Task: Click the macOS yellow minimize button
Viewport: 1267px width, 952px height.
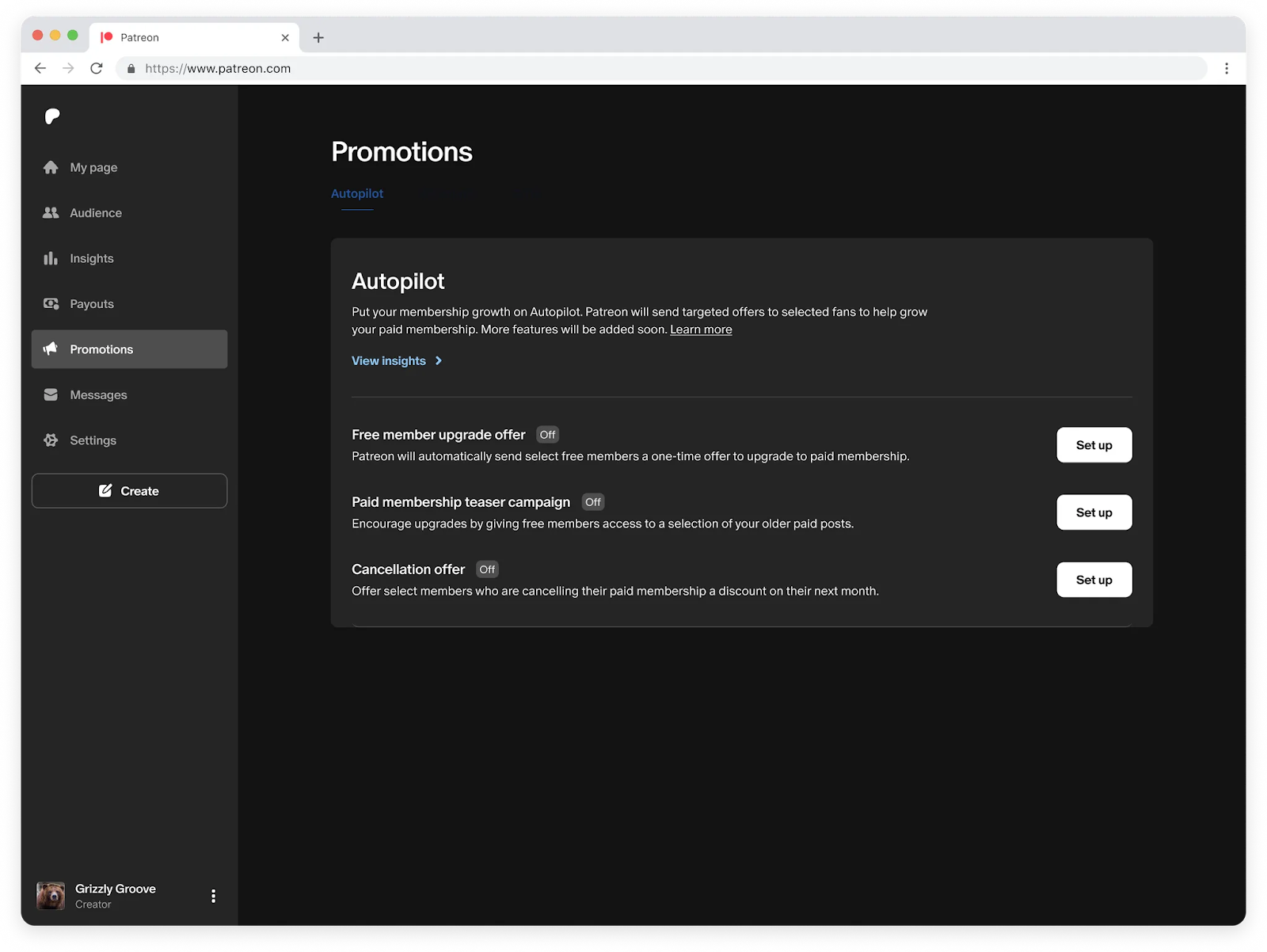Action: click(x=55, y=35)
